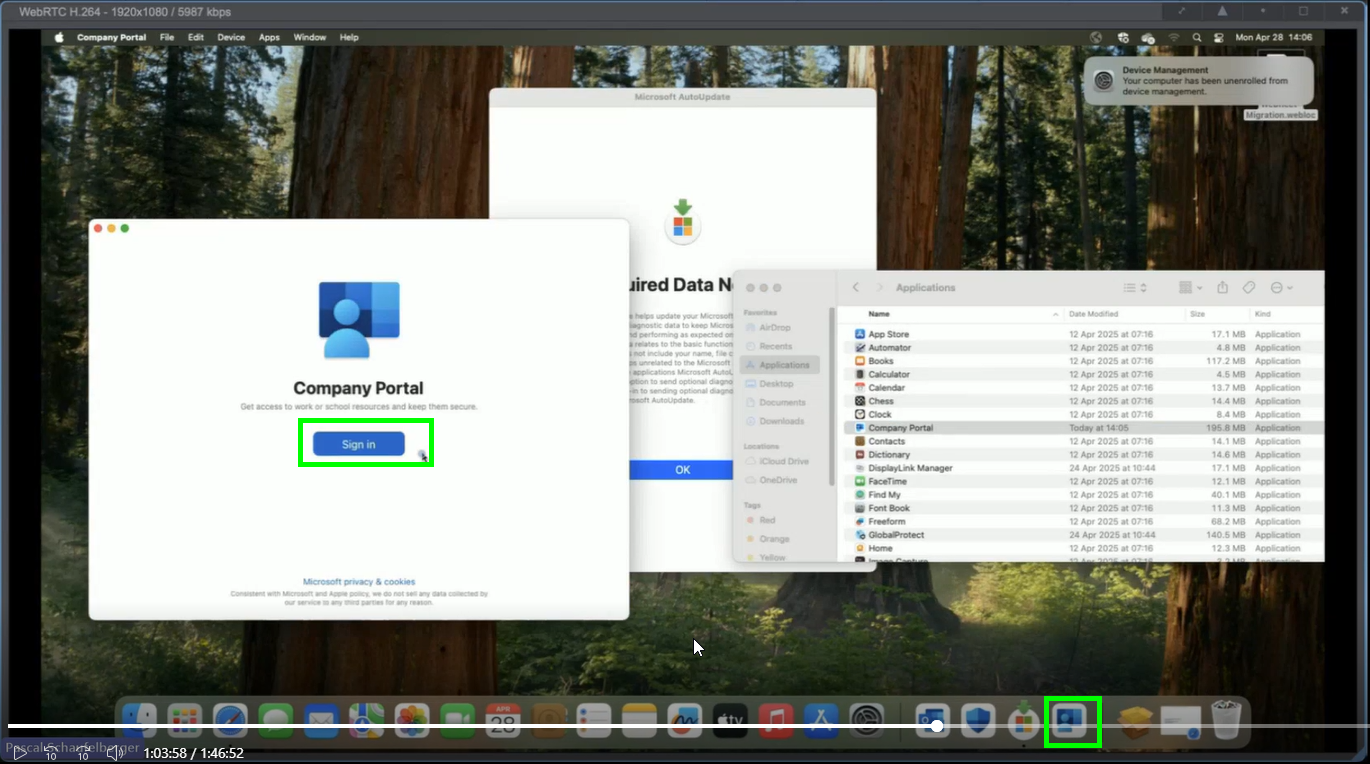Screen dimensions: 1370x764
Task: Open Safari from the Dock
Action: tap(230, 721)
